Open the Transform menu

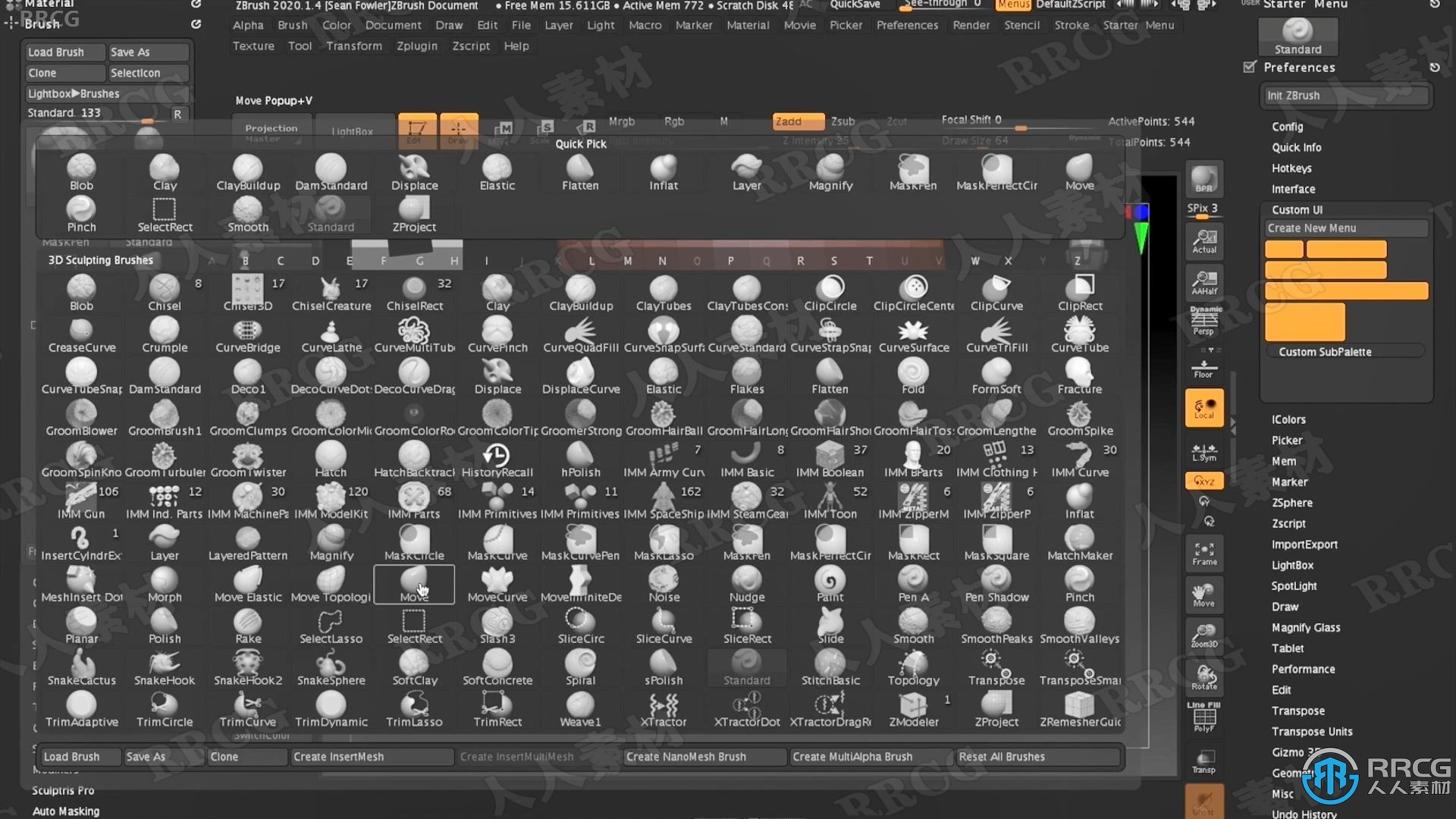coord(354,45)
